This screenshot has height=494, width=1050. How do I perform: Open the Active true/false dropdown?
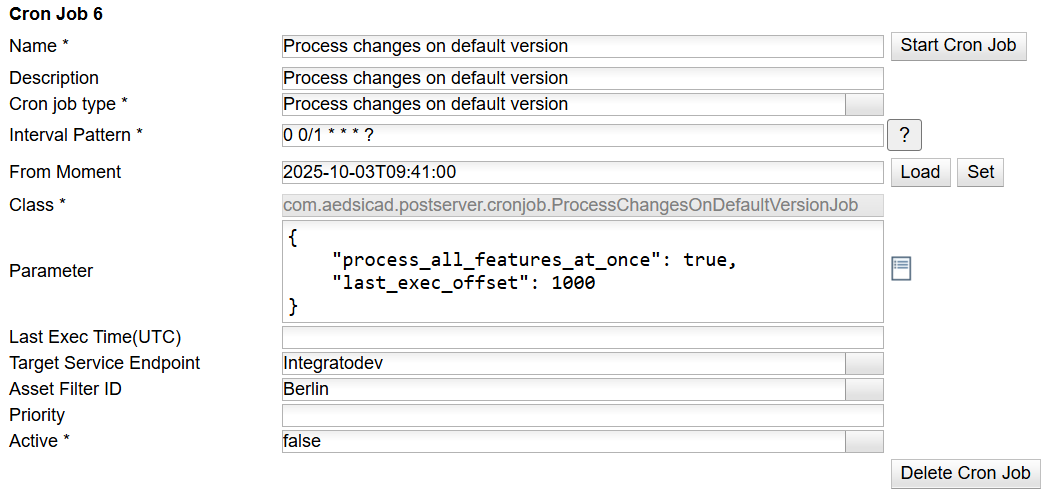tap(864, 441)
